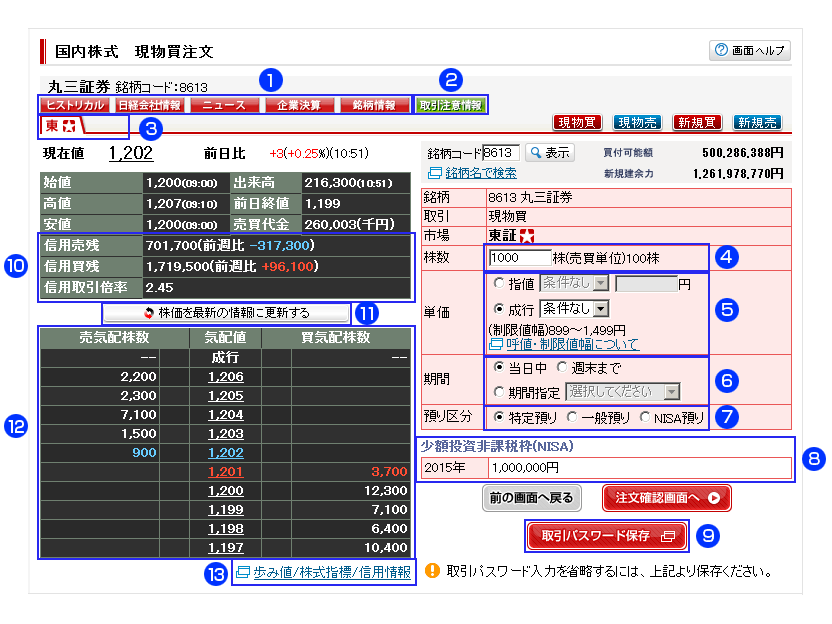The image size is (832, 624).
Task: Click 前の画面へ戻る button
Action: (x=532, y=498)
